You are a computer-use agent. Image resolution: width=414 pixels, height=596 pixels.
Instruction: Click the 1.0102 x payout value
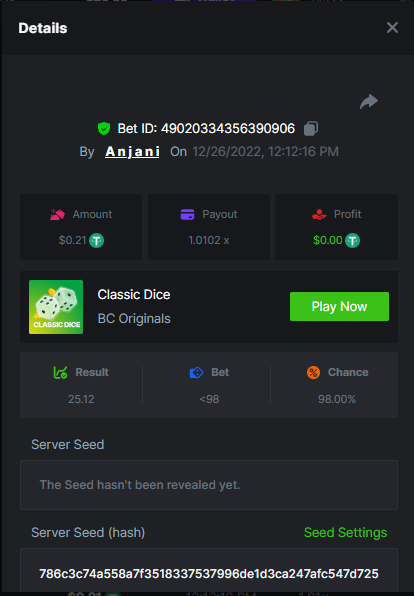tap(209, 240)
